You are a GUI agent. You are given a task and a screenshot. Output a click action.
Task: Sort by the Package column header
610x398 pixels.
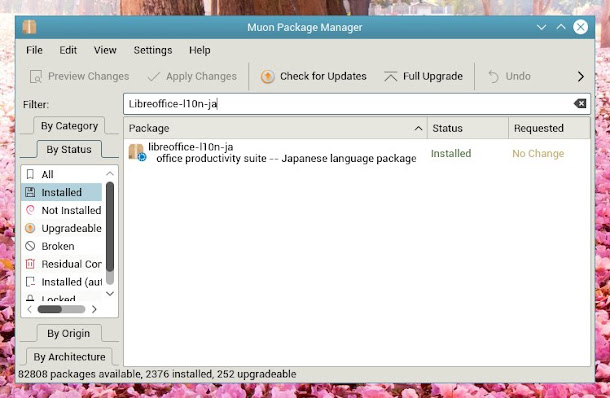275,128
